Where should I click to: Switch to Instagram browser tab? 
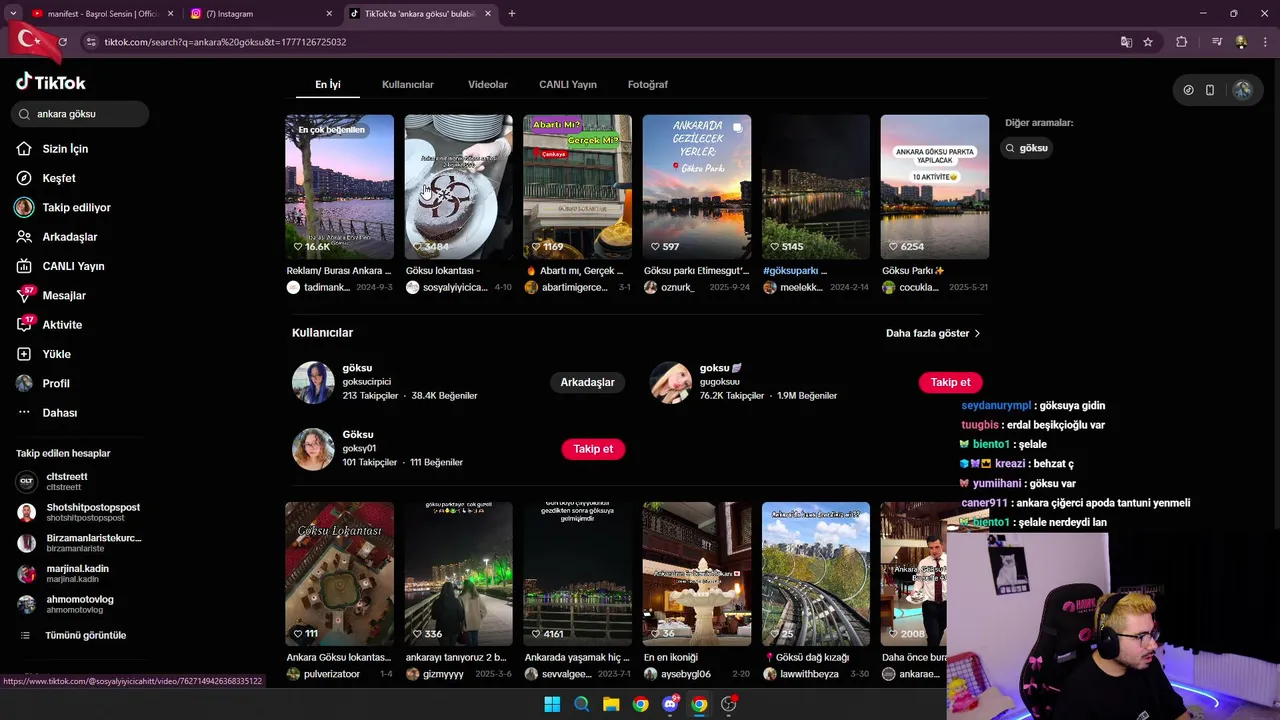pyautogui.click(x=260, y=14)
